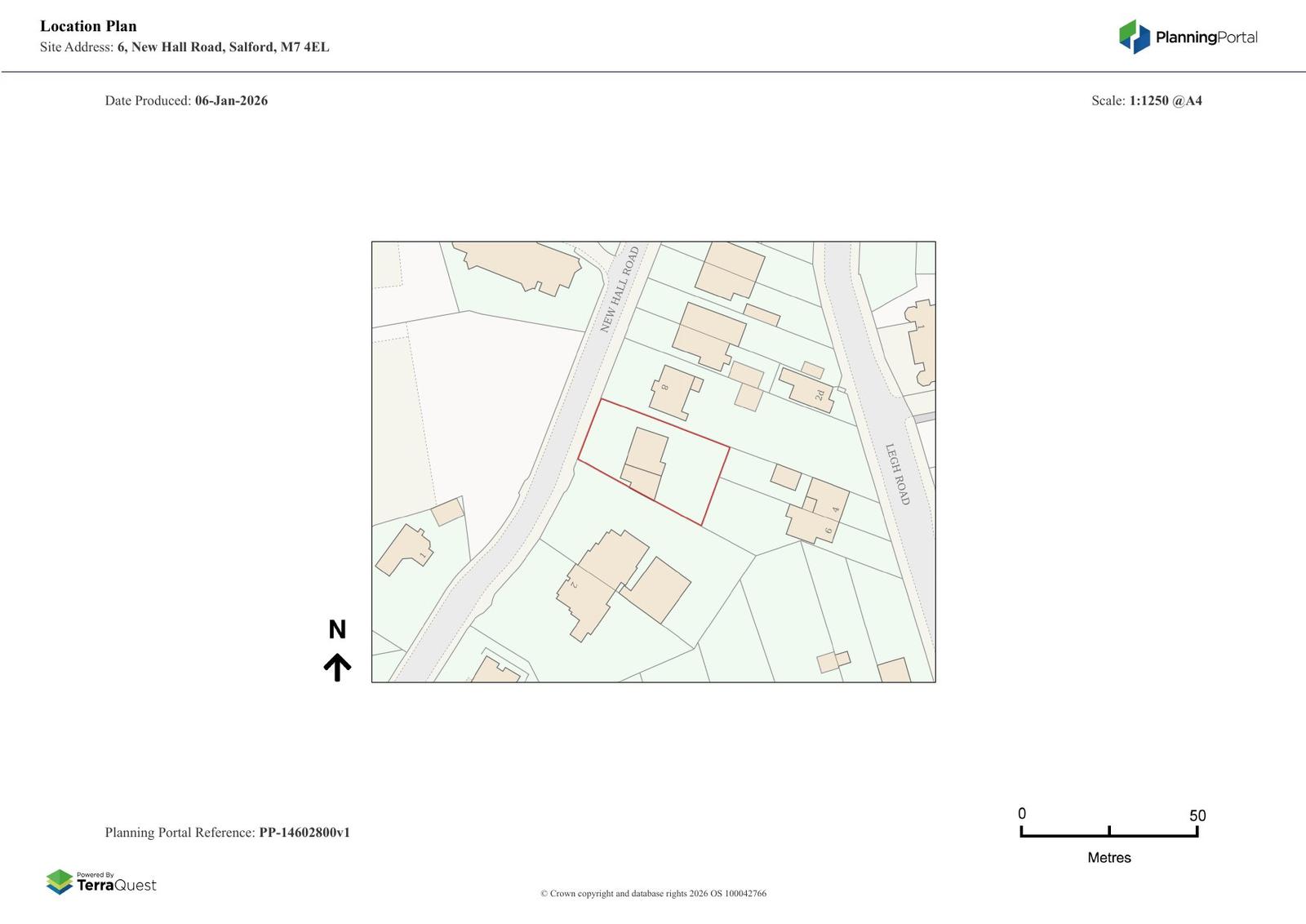Click the LEGH ROAD street label
The image size is (1306, 924).
[x=897, y=474]
